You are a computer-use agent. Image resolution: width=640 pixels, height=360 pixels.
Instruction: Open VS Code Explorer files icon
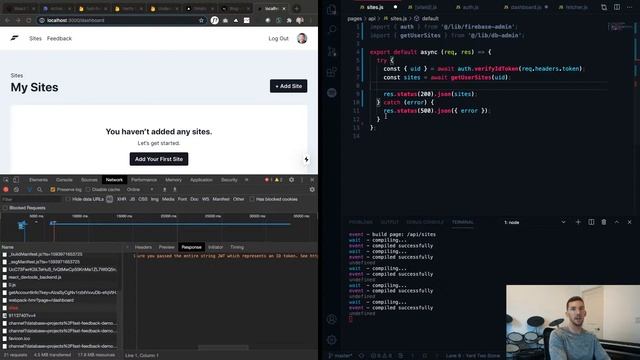(332, 9)
